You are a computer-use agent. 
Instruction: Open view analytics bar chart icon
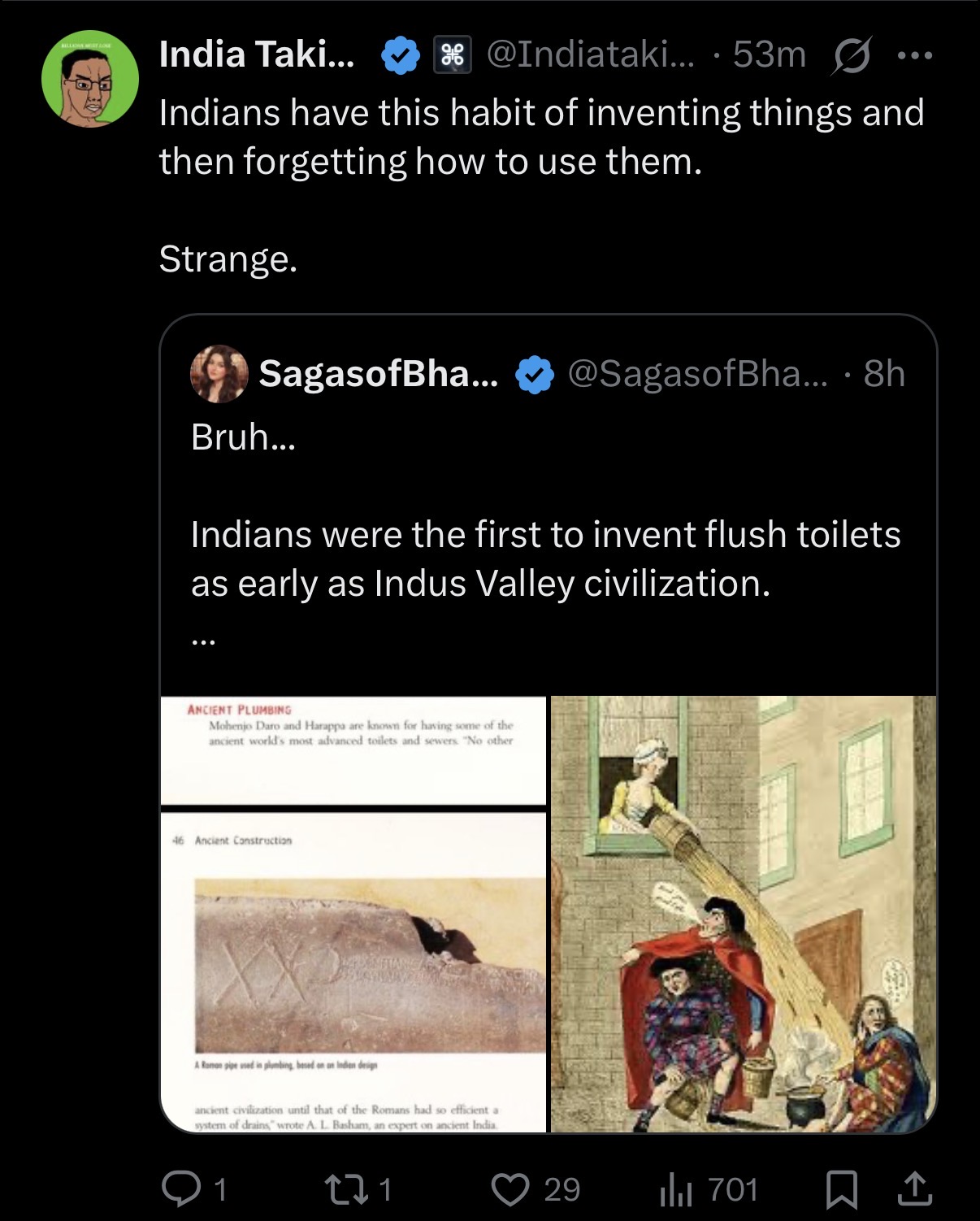pos(674,1189)
